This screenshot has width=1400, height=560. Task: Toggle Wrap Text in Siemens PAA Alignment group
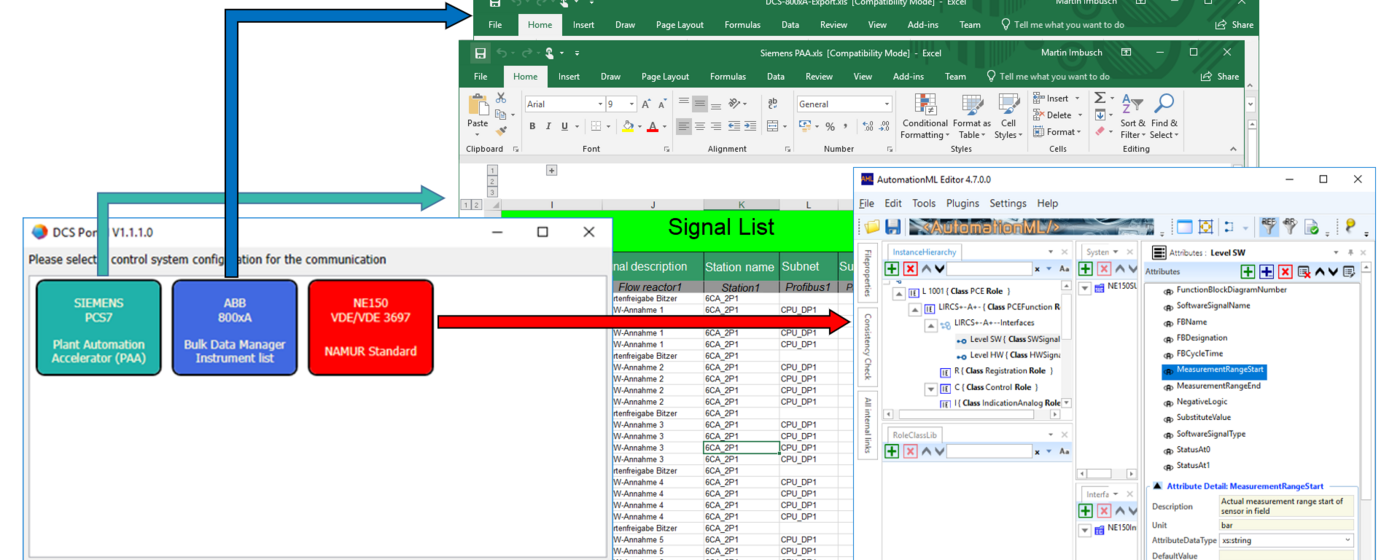[773, 104]
